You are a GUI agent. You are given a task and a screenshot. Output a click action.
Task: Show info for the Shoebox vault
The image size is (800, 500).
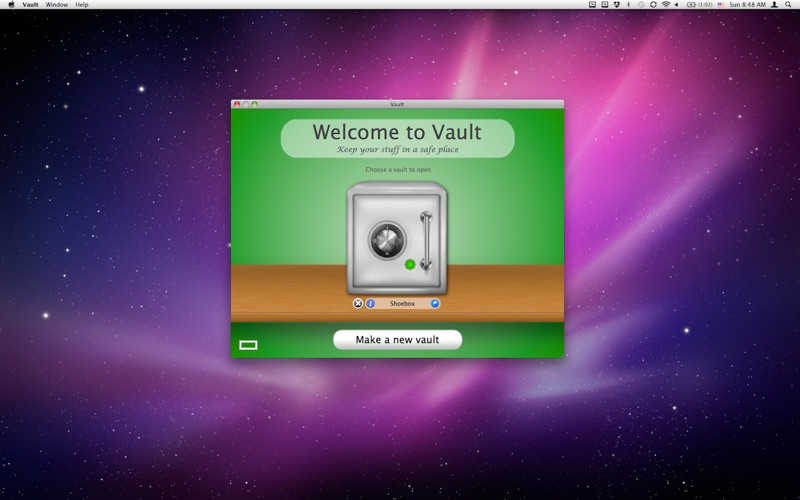pos(370,304)
